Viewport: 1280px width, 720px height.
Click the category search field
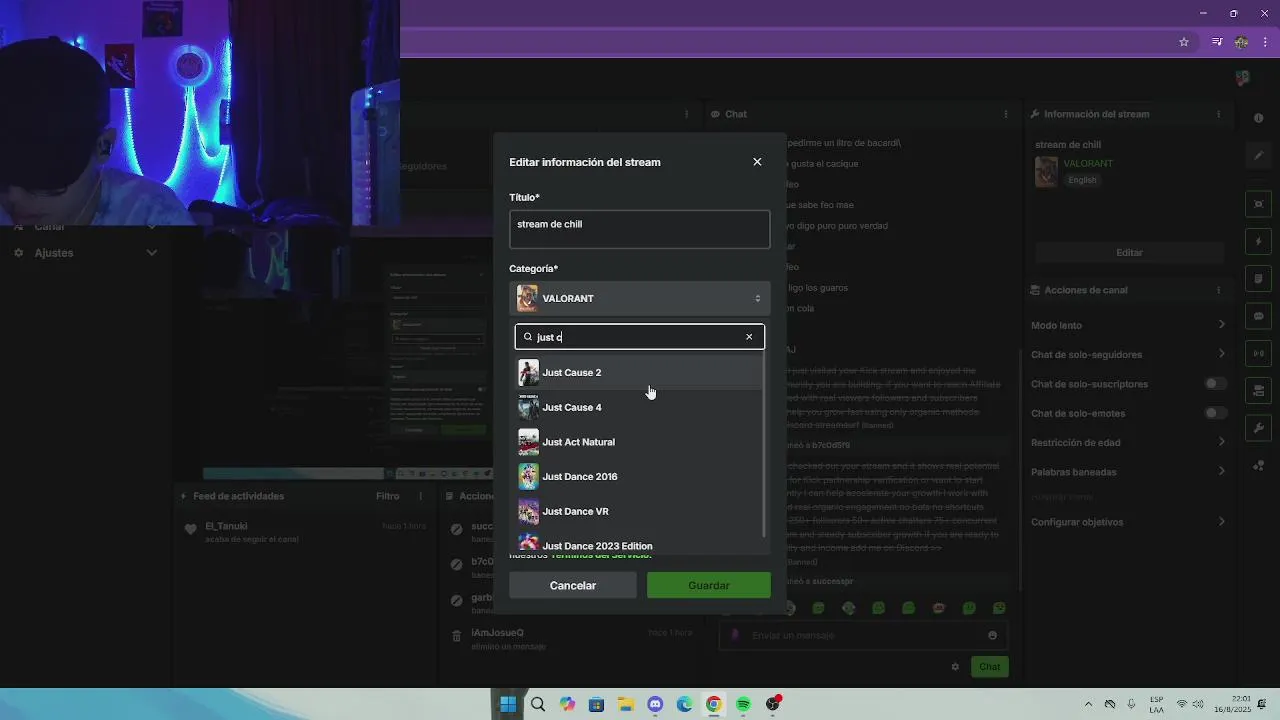click(x=640, y=337)
